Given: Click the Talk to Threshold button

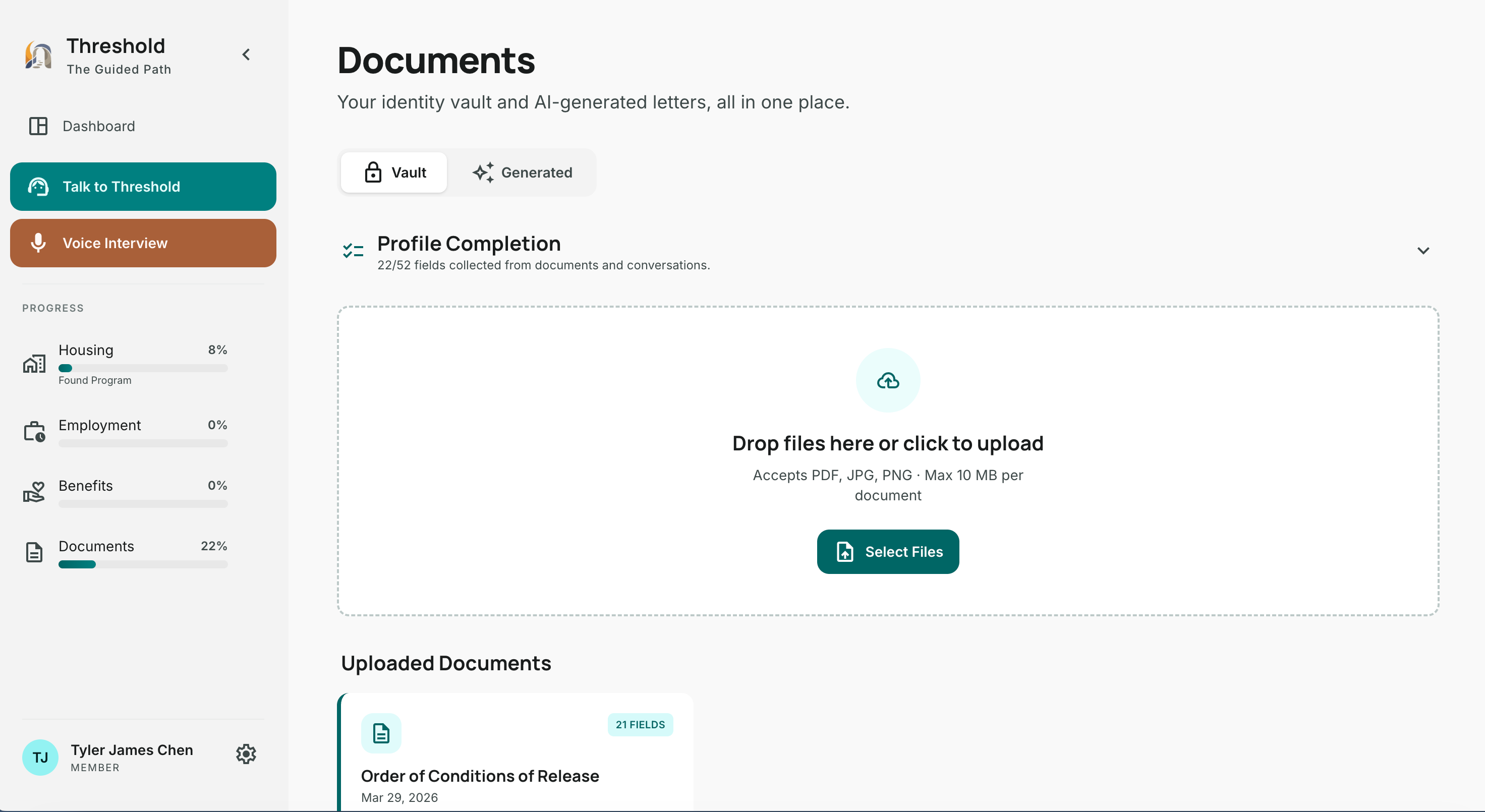Looking at the screenshot, I should (143, 187).
